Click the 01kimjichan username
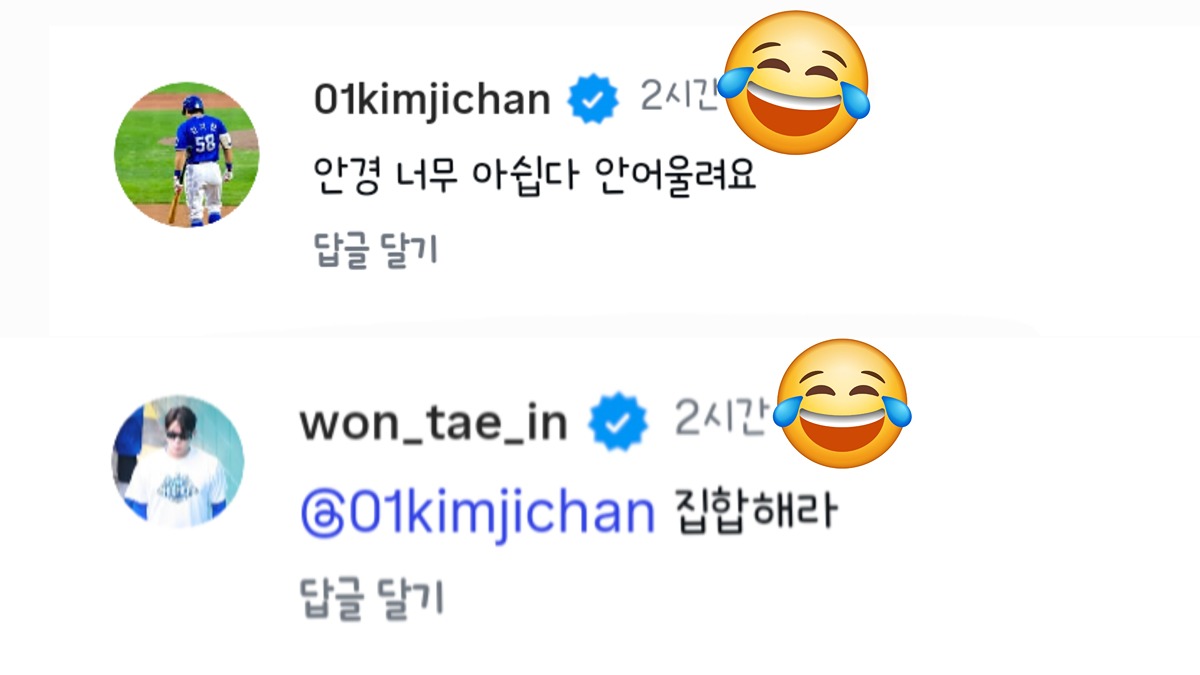This screenshot has height=675, width=1200. [x=432, y=100]
